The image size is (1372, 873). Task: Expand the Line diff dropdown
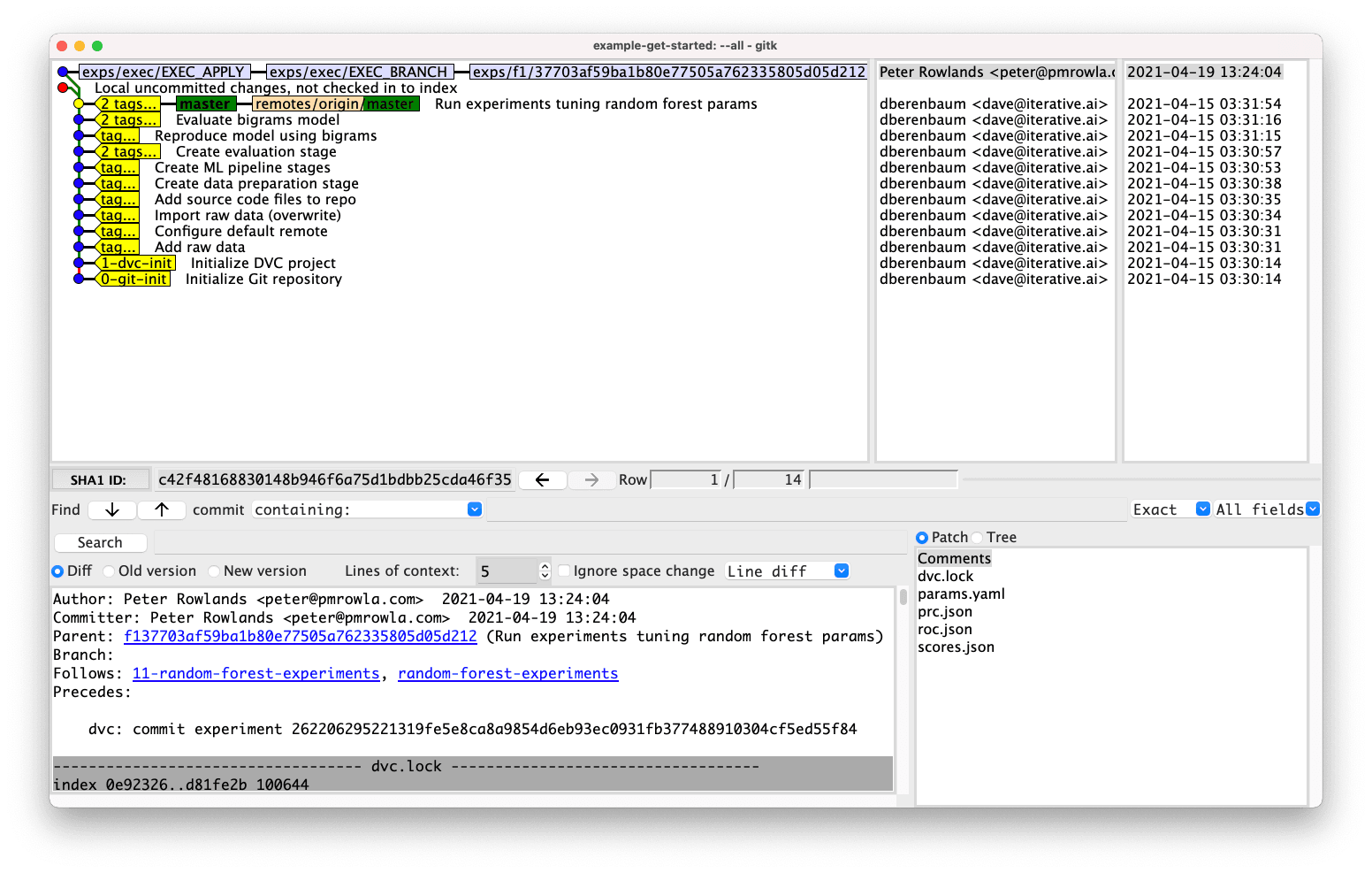[x=841, y=571]
